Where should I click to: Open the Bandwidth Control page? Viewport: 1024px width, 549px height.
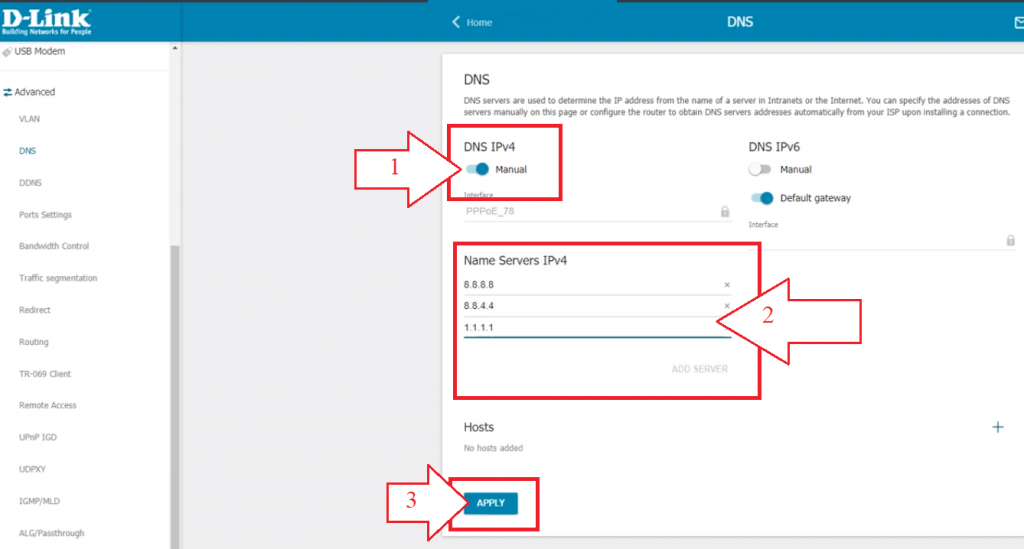[54, 246]
